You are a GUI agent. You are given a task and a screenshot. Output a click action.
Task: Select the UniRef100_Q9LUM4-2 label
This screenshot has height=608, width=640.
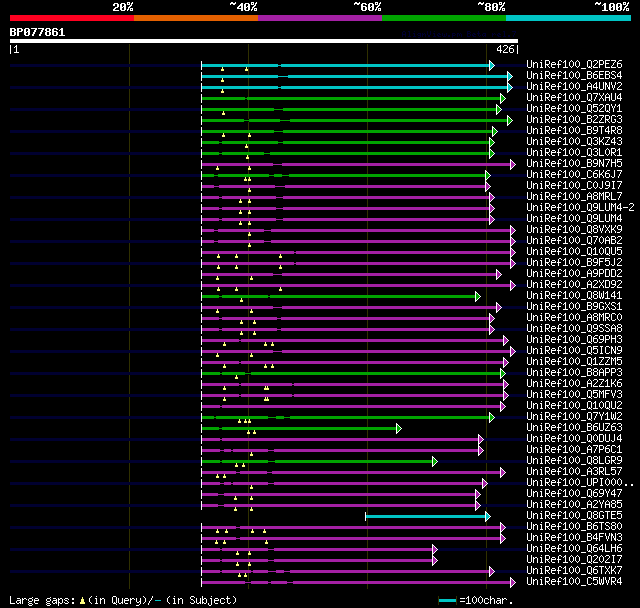tap(580, 207)
